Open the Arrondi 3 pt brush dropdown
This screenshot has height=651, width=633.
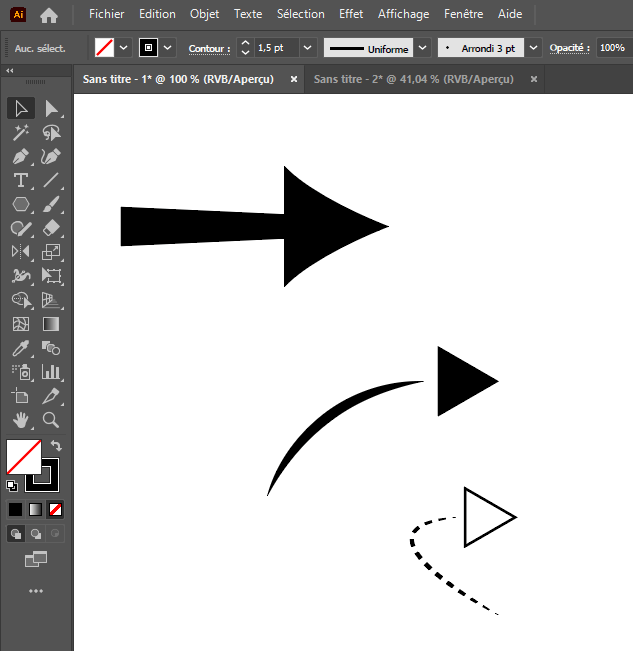click(x=533, y=48)
